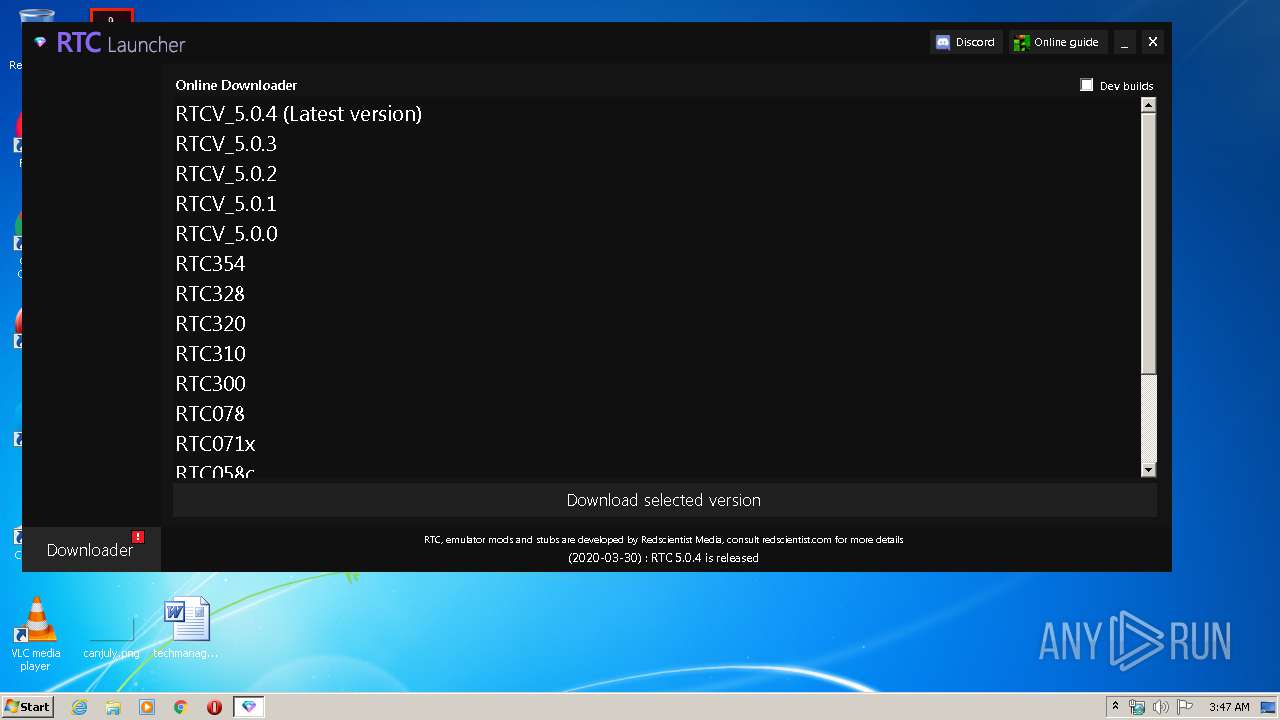Click the volume speaker tray icon
The image size is (1280, 720).
click(x=1160, y=707)
